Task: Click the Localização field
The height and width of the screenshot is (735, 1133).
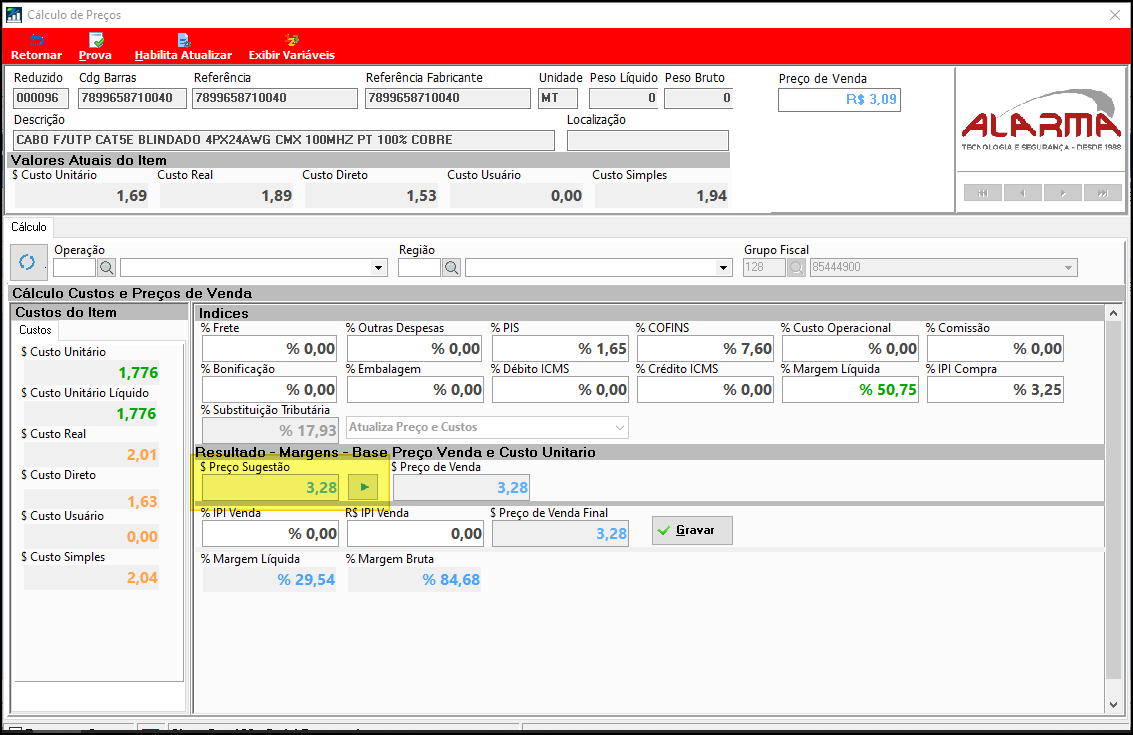Action: click(647, 140)
